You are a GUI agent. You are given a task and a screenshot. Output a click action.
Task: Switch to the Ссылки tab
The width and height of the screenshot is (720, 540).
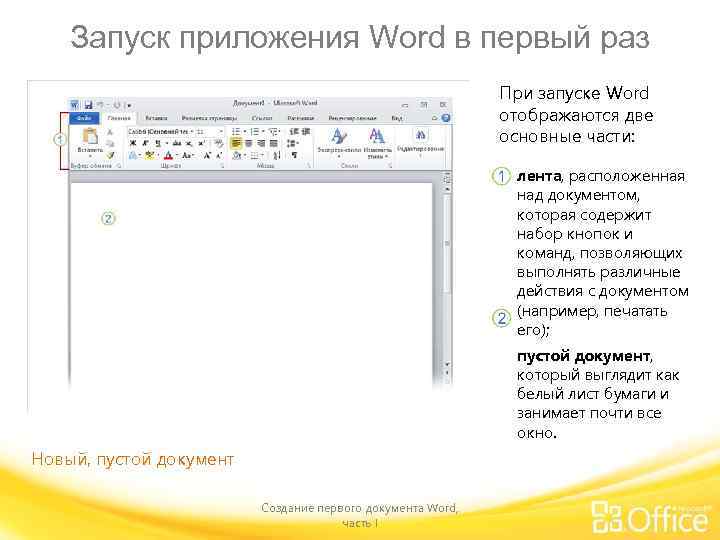pyautogui.click(x=262, y=118)
